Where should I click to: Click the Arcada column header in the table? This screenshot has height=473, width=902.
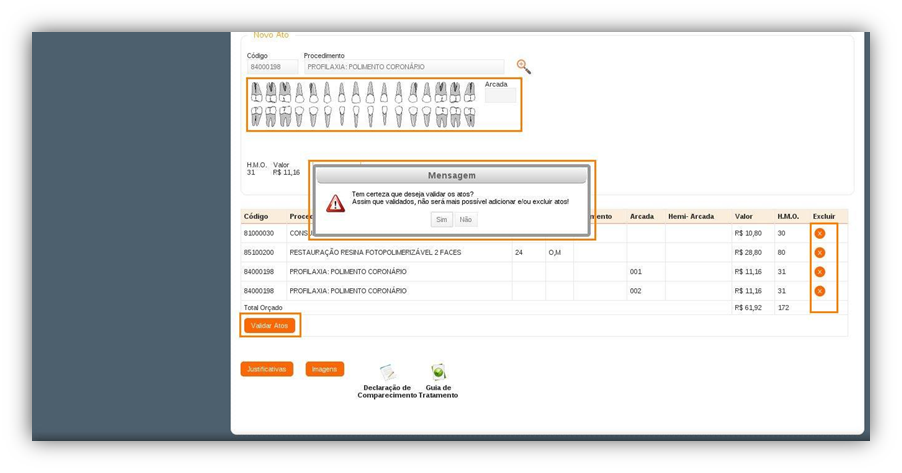(x=641, y=216)
